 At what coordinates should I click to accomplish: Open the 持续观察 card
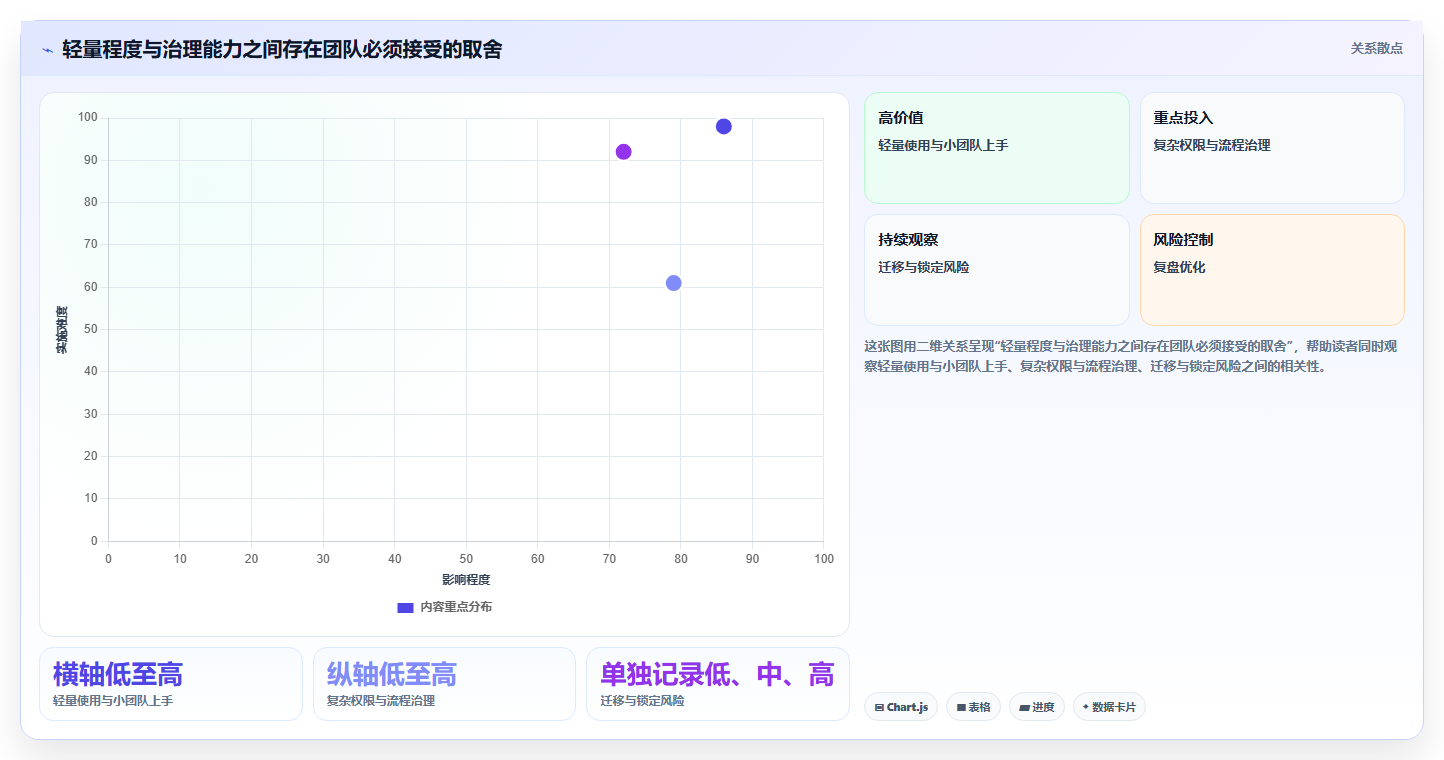coord(997,270)
